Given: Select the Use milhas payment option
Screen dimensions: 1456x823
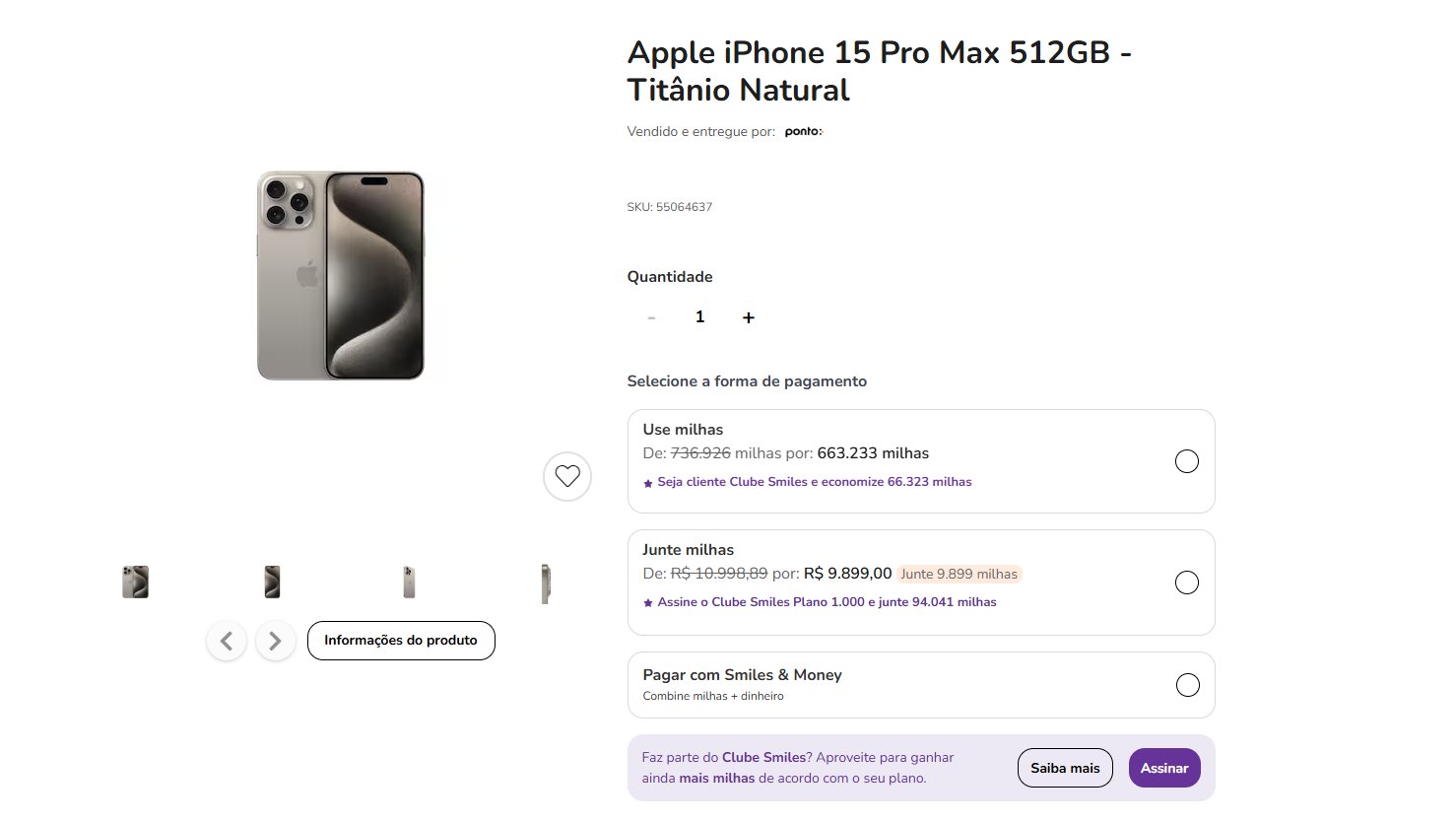Looking at the screenshot, I should pos(921,461).
